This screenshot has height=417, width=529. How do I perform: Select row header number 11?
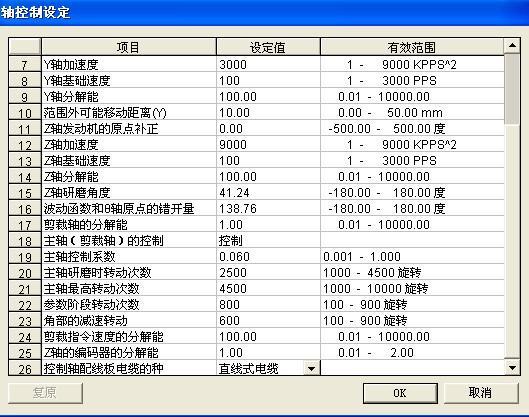[25, 129]
